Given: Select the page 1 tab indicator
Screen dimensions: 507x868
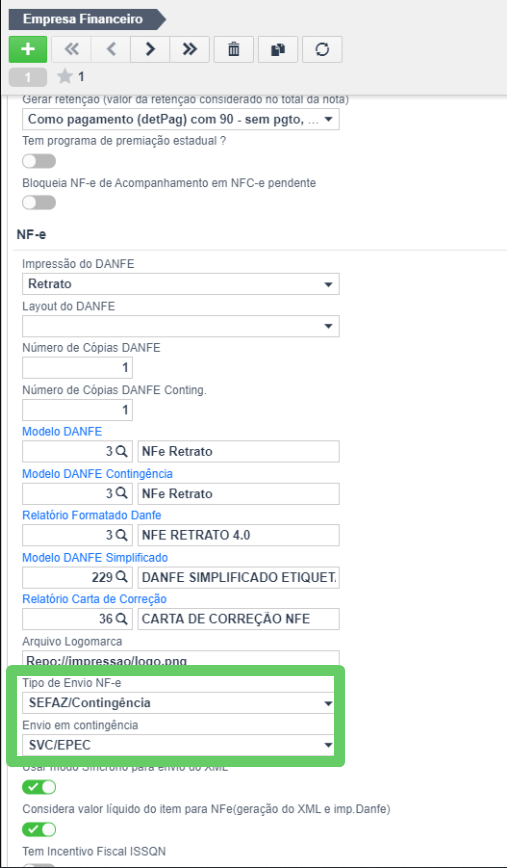Looking at the screenshot, I should click(28, 78).
